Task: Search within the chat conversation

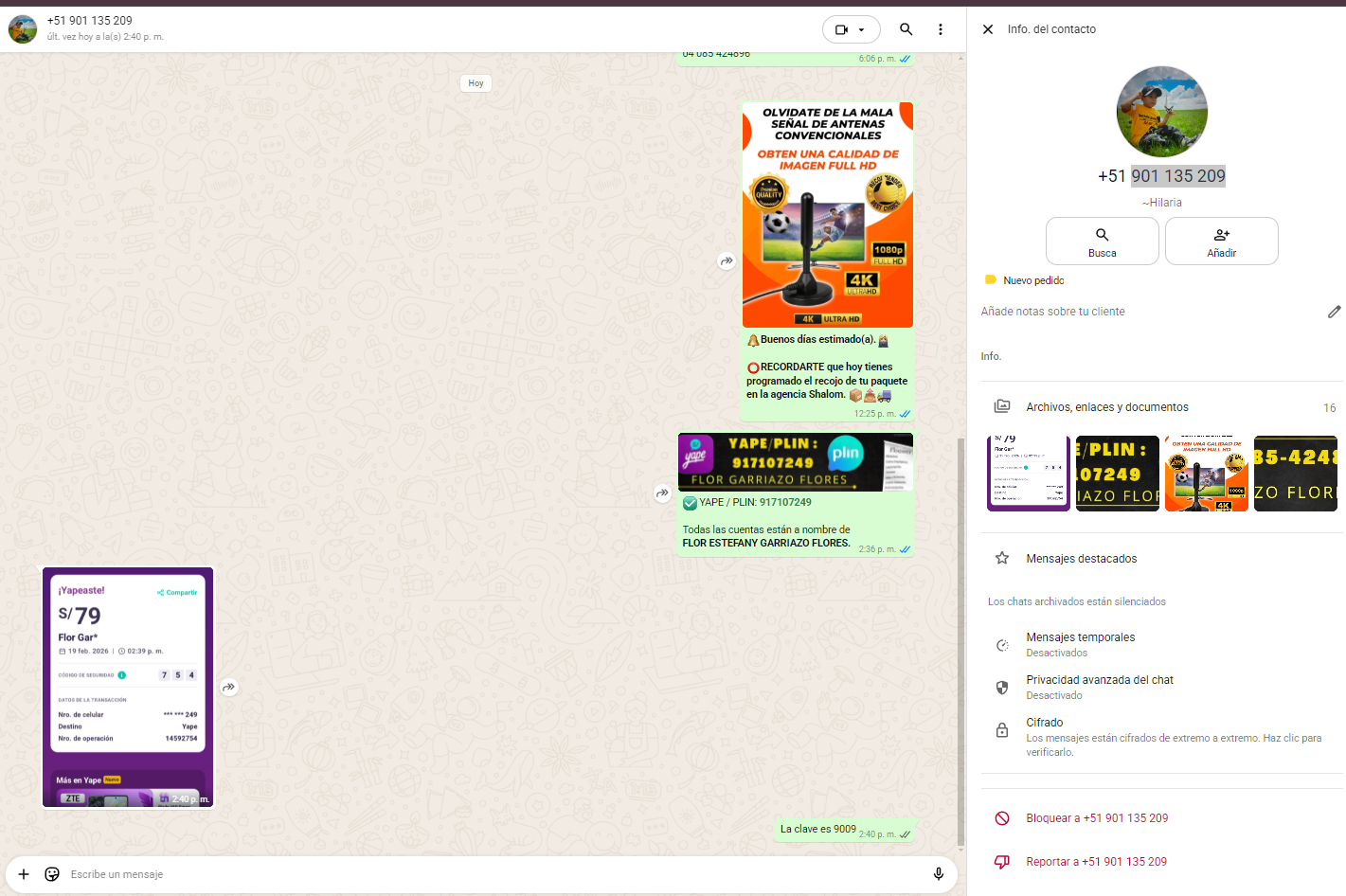Action: pos(906,29)
